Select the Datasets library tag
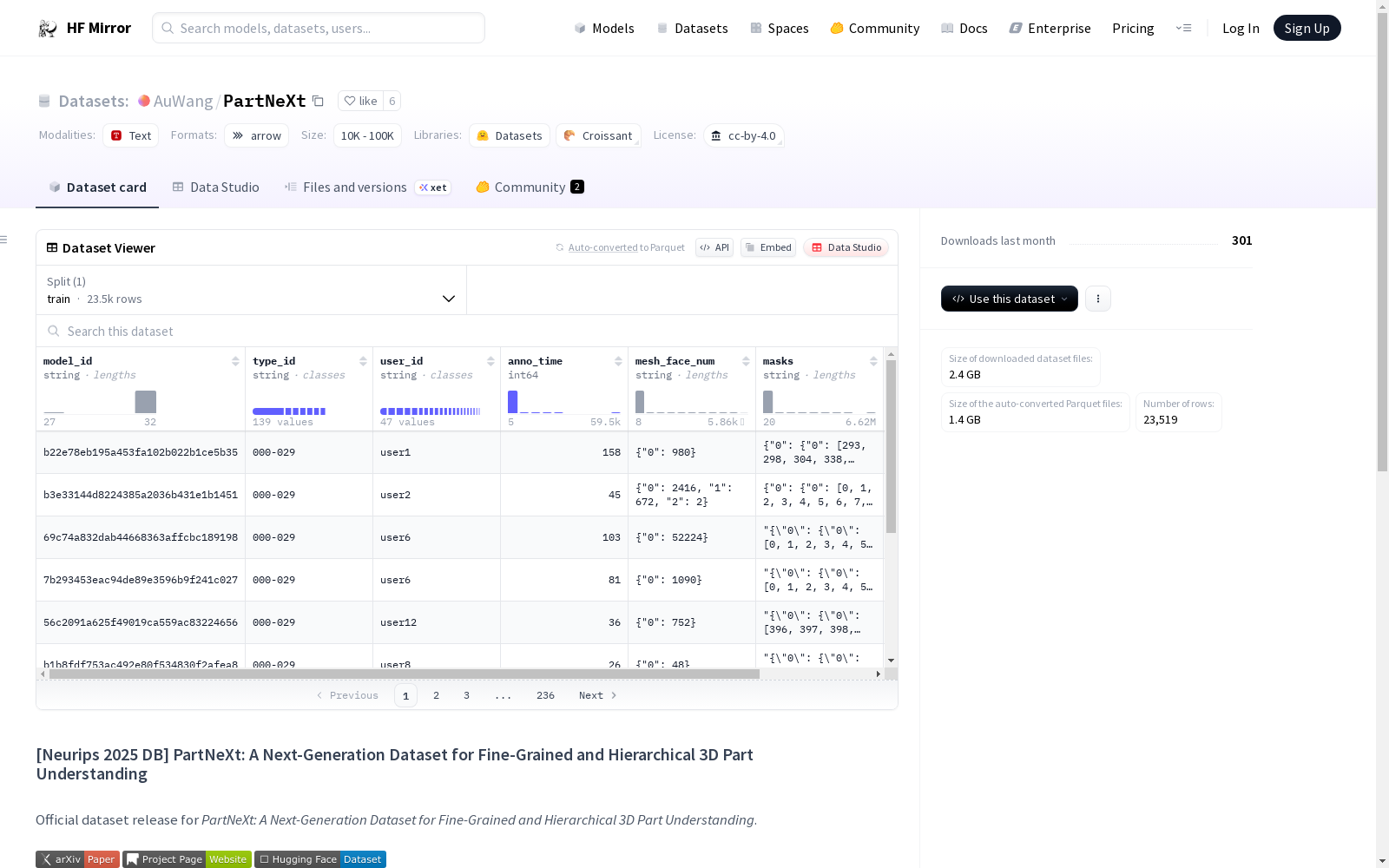 click(x=510, y=135)
